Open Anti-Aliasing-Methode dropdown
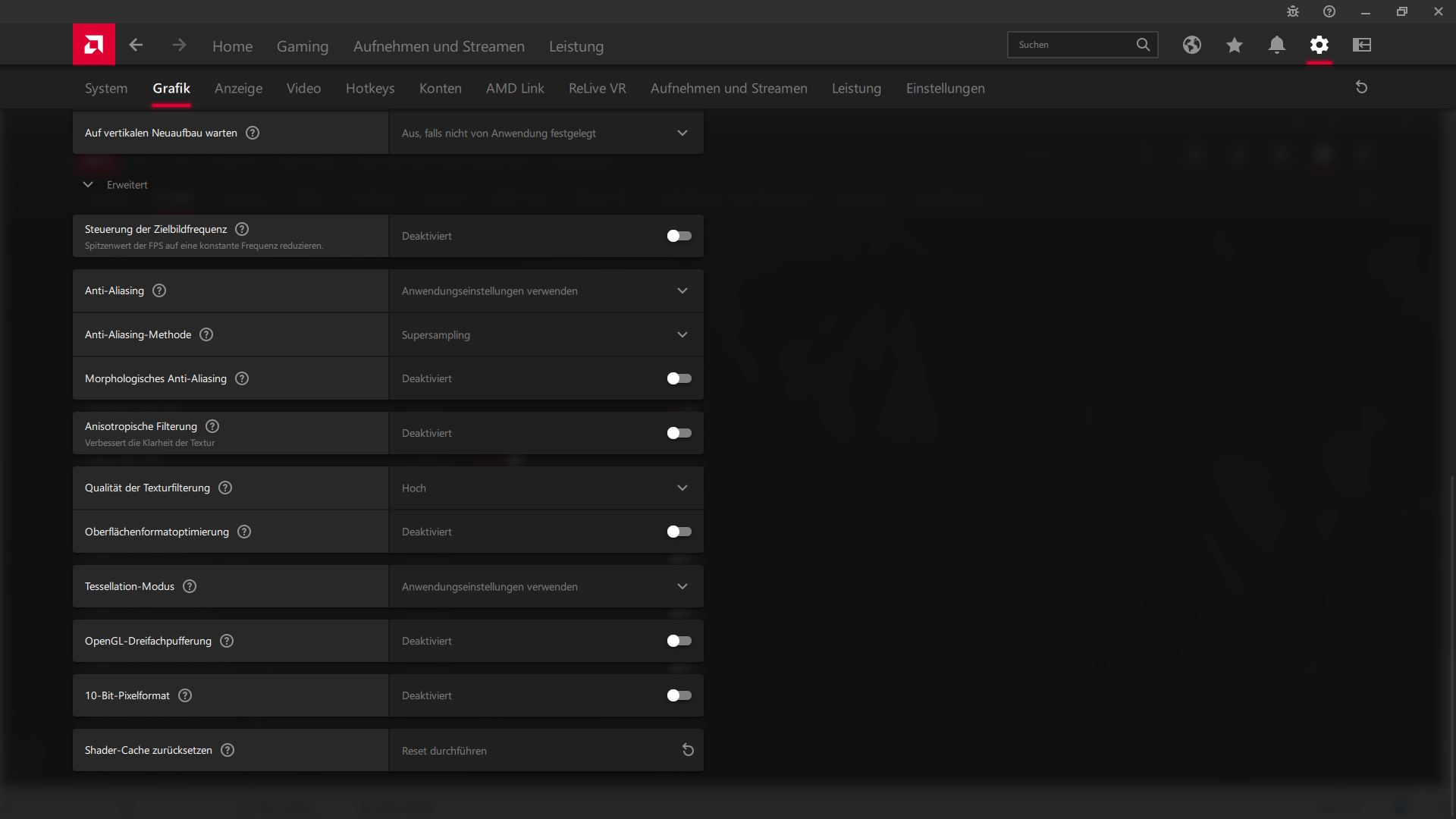 [x=546, y=334]
